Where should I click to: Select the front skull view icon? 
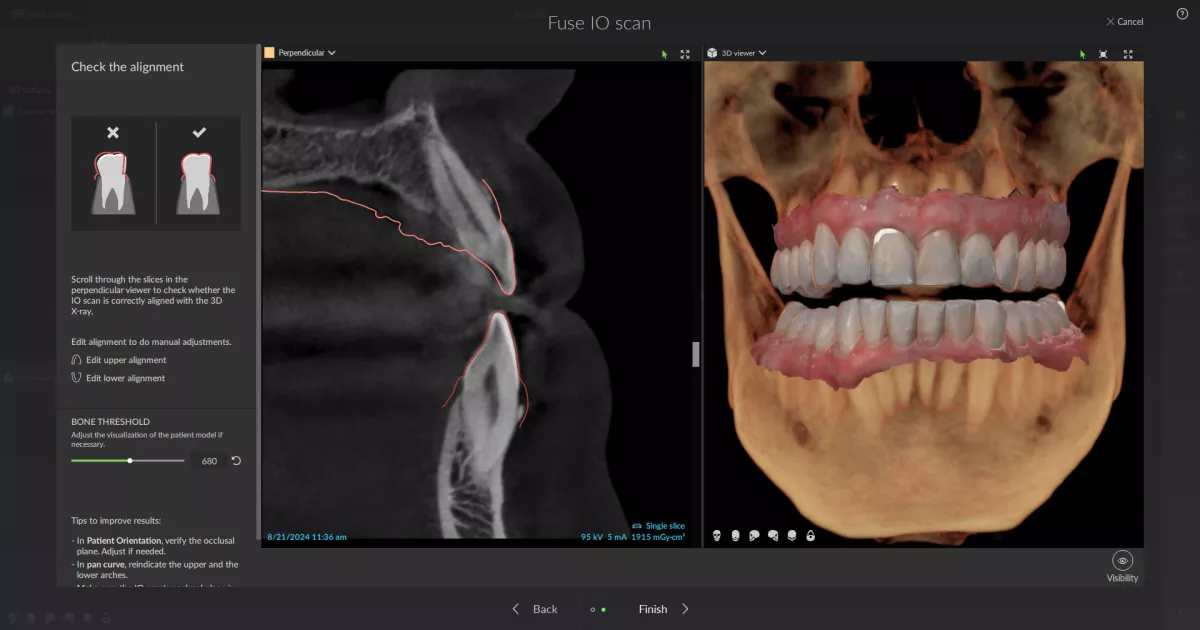click(717, 536)
